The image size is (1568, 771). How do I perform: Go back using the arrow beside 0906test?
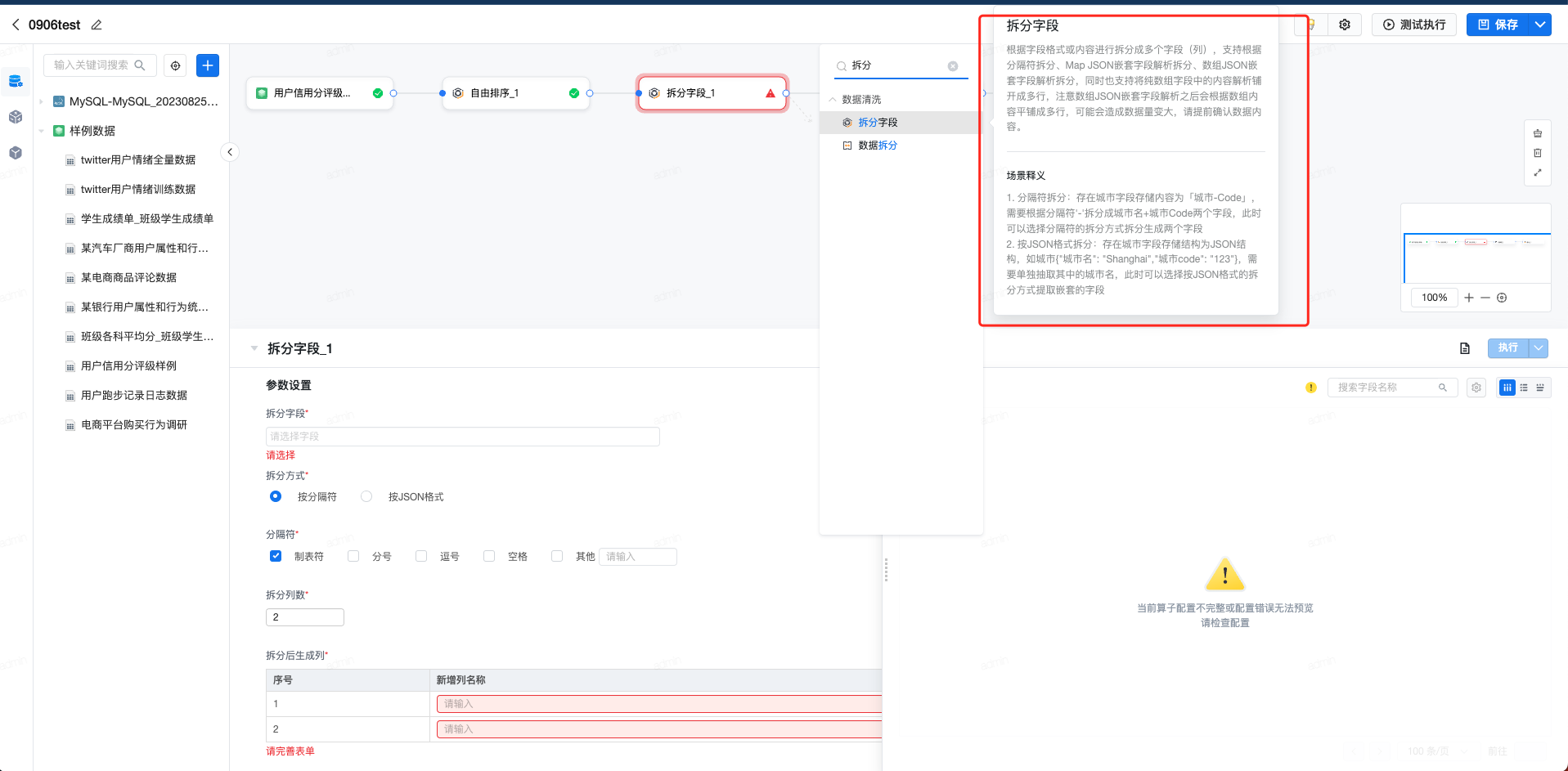pyautogui.click(x=16, y=25)
